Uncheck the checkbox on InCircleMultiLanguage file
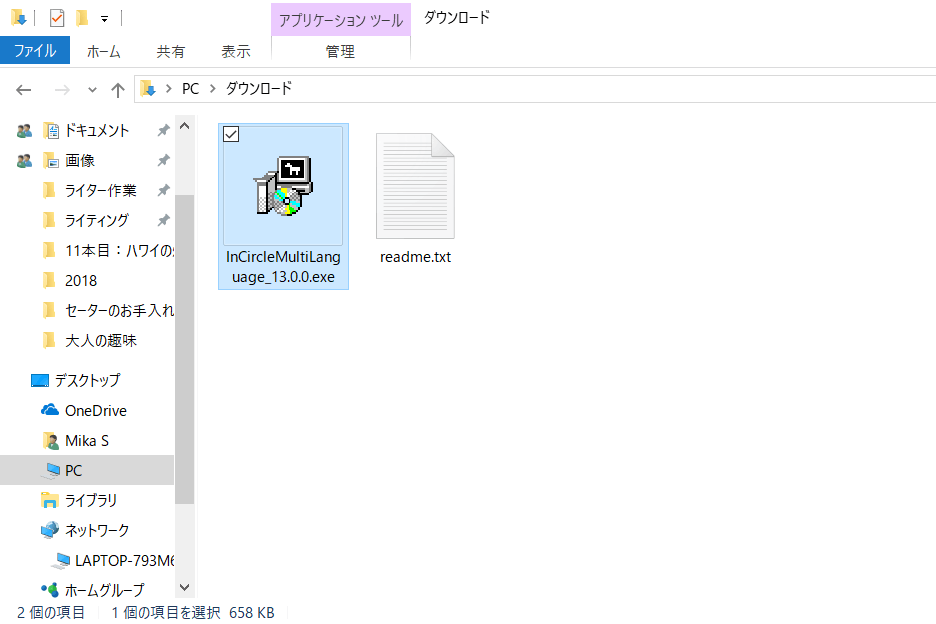936x624 pixels. [231, 135]
